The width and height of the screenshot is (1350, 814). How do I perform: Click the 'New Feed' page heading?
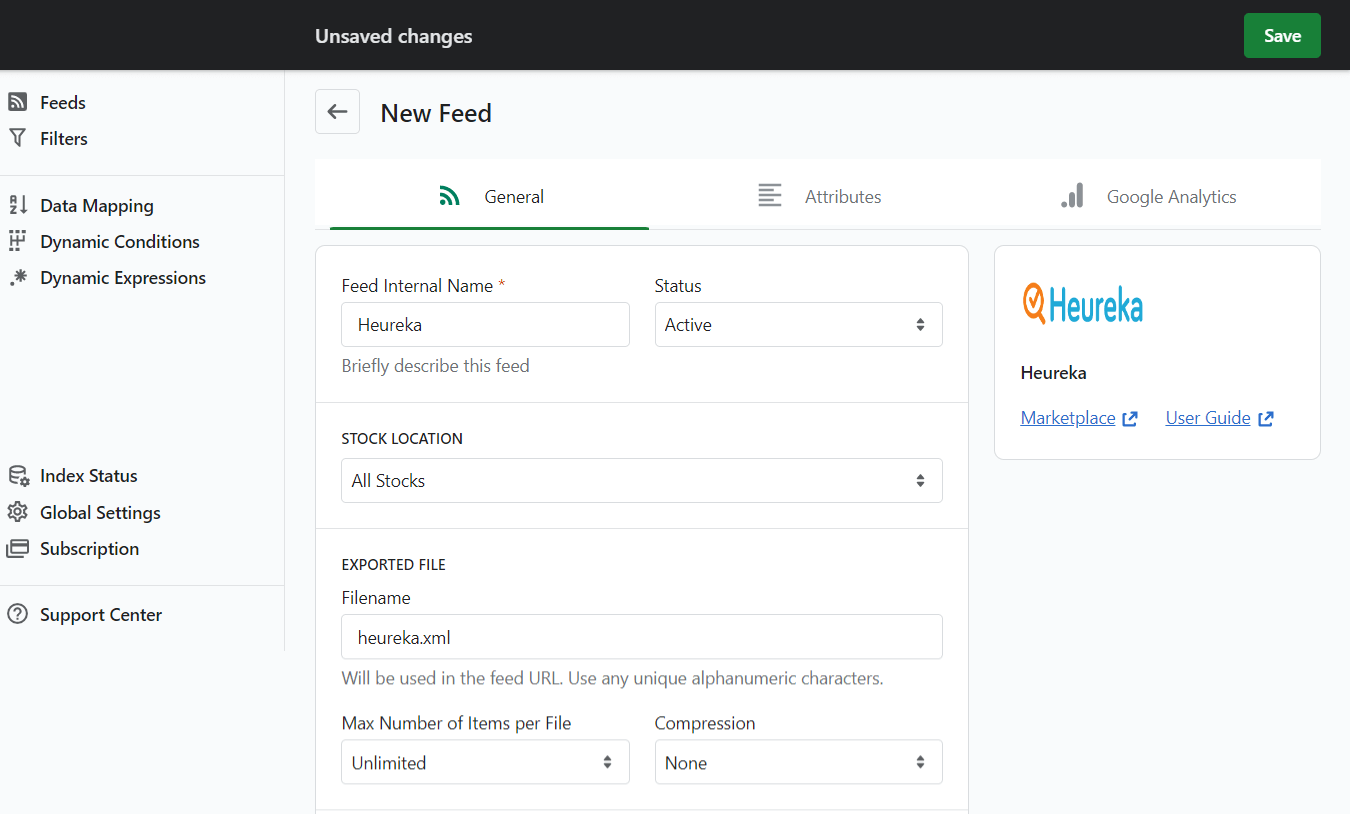click(436, 113)
